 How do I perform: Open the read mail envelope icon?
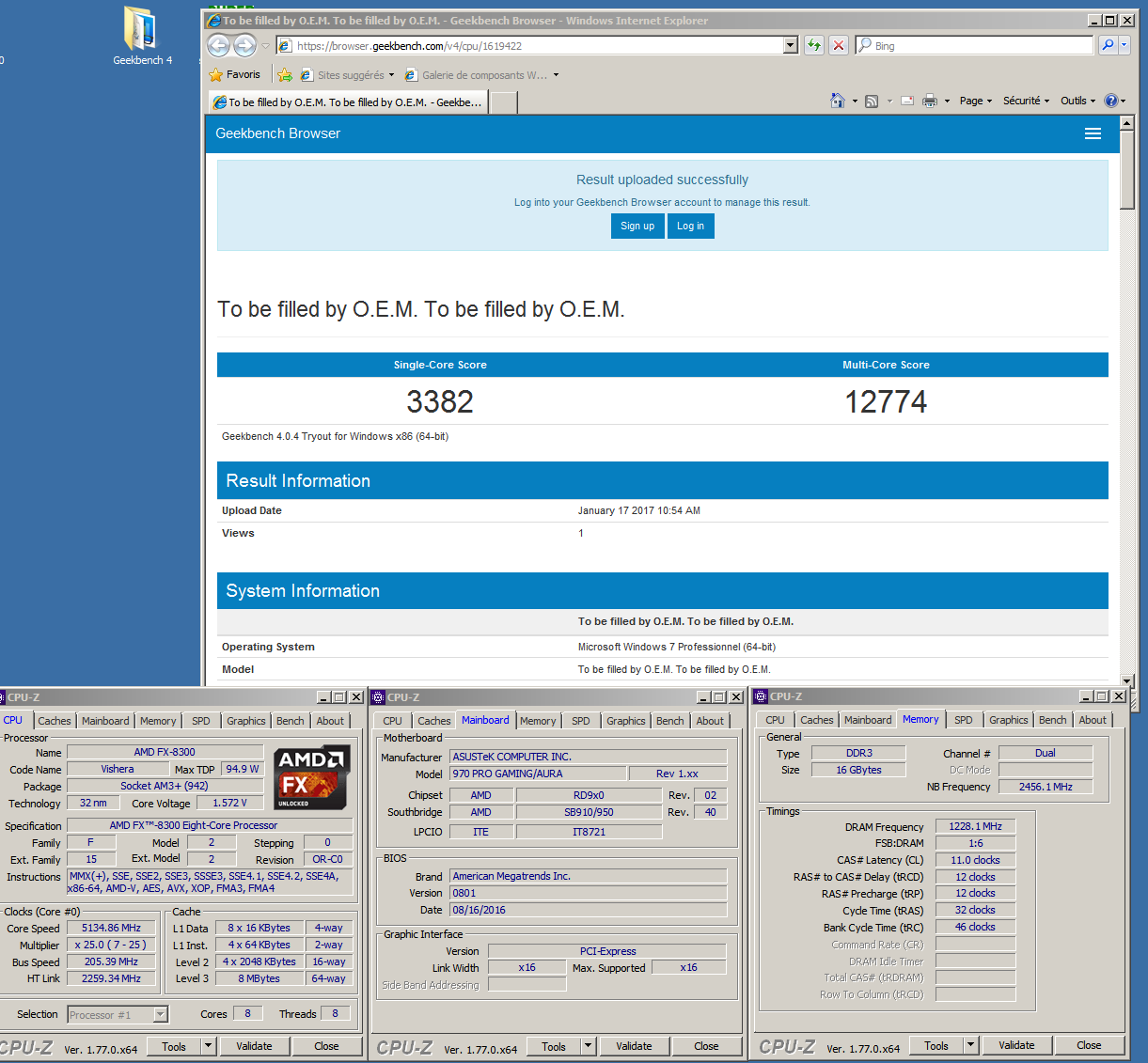click(907, 101)
